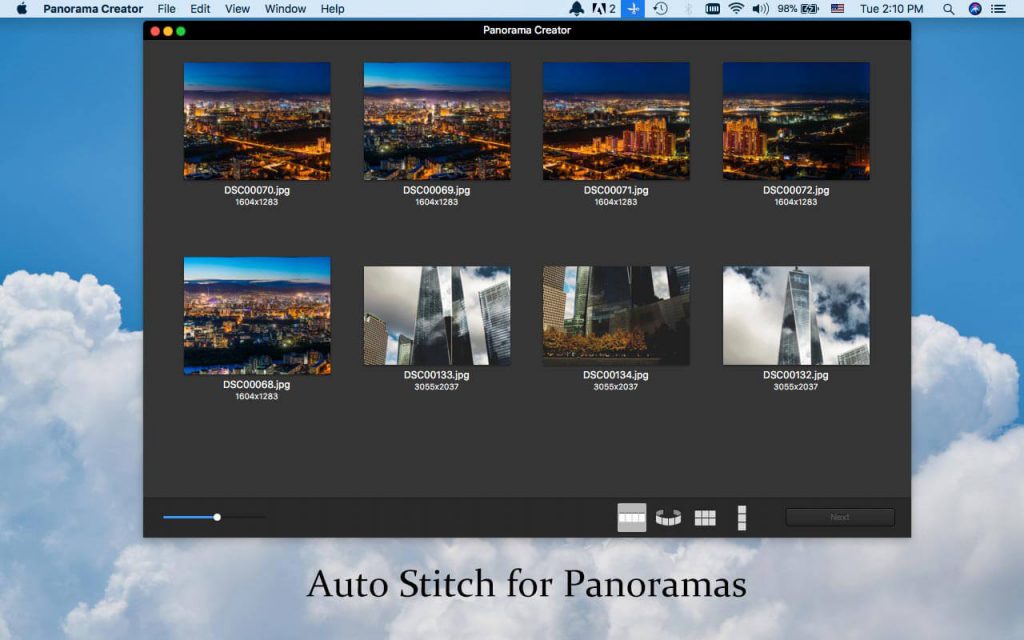The image size is (1024, 640).
Task: Open the battery percentage dropdown
Action: coord(798,9)
